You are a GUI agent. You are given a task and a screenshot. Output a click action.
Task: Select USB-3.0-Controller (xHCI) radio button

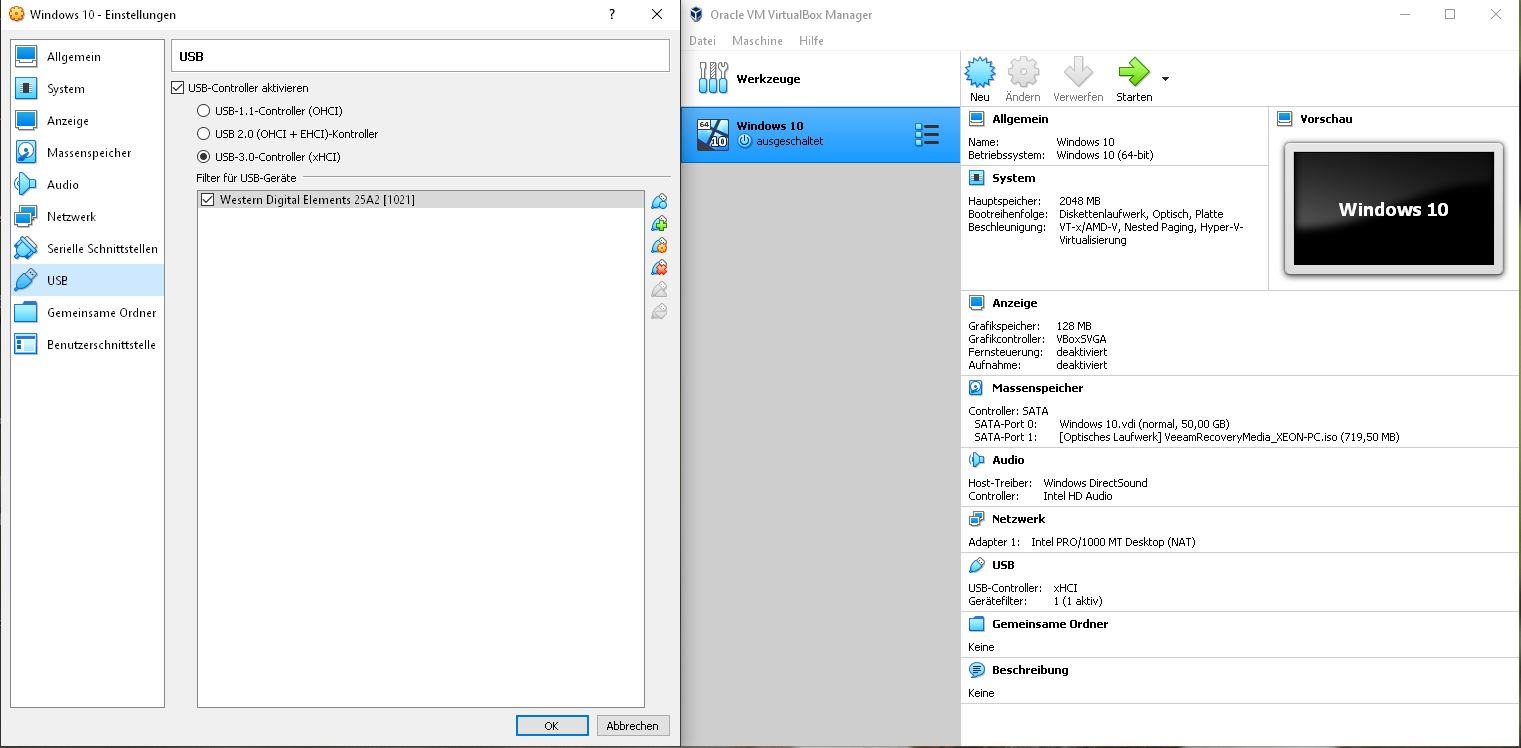point(204,157)
